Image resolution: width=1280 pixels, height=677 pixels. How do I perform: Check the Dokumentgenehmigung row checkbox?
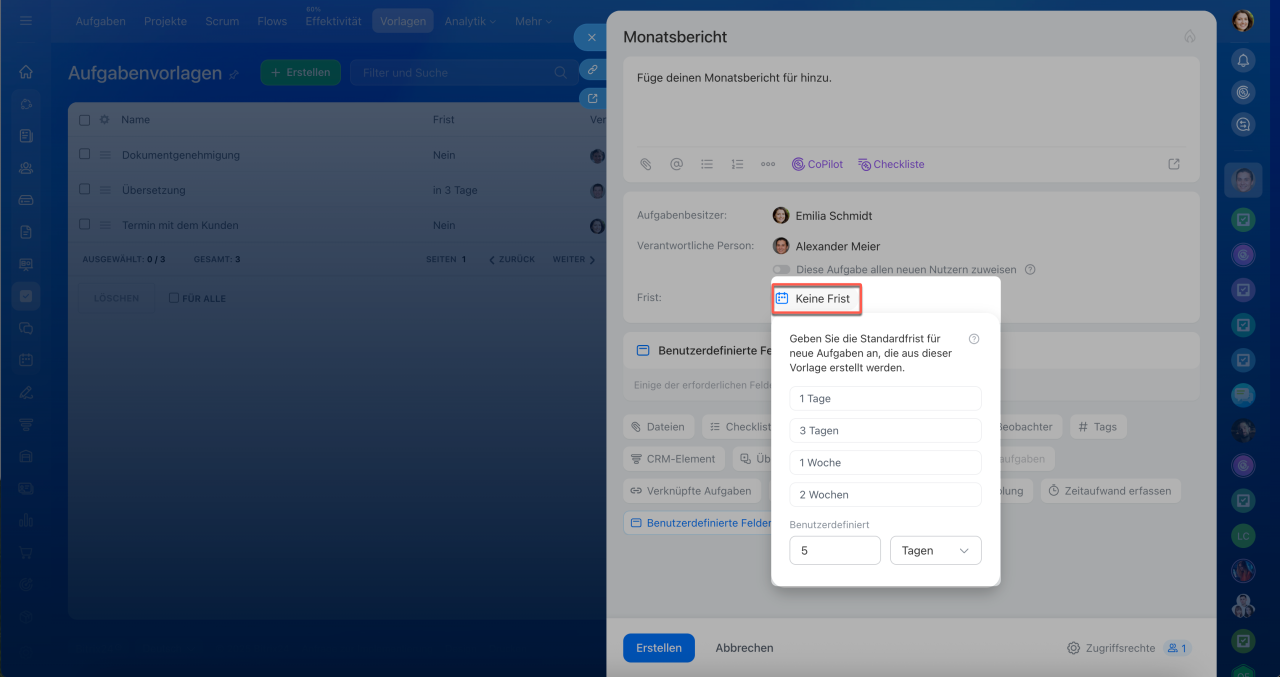tap(85, 155)
